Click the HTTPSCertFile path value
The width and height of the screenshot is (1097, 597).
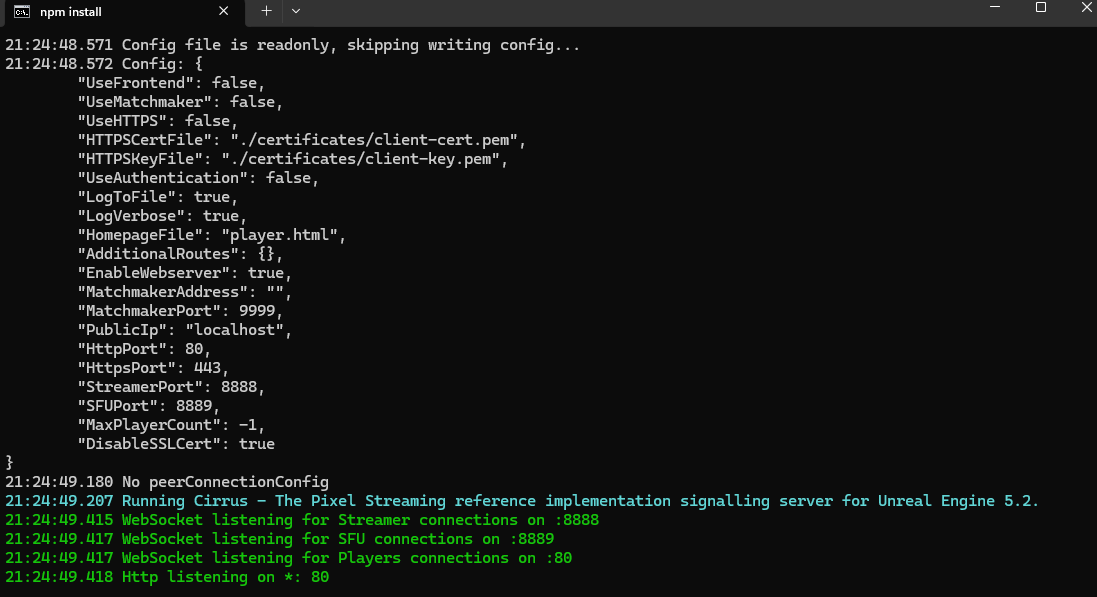tap(378, 140)
